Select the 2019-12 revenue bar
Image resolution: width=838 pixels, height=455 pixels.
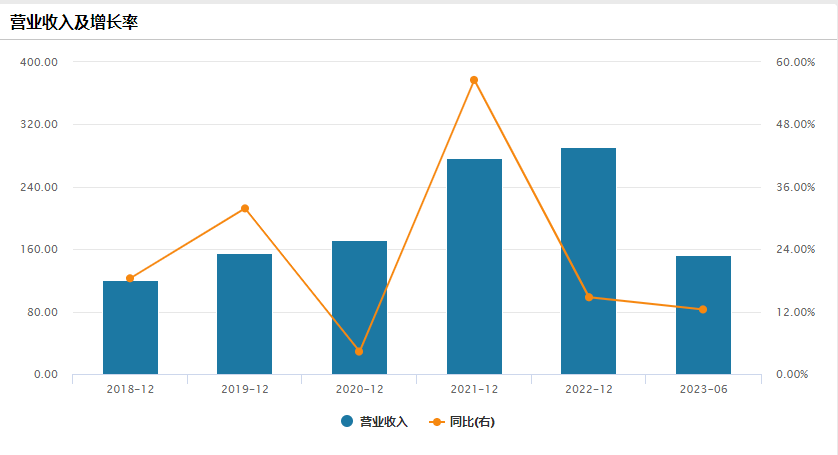[244, 314]
